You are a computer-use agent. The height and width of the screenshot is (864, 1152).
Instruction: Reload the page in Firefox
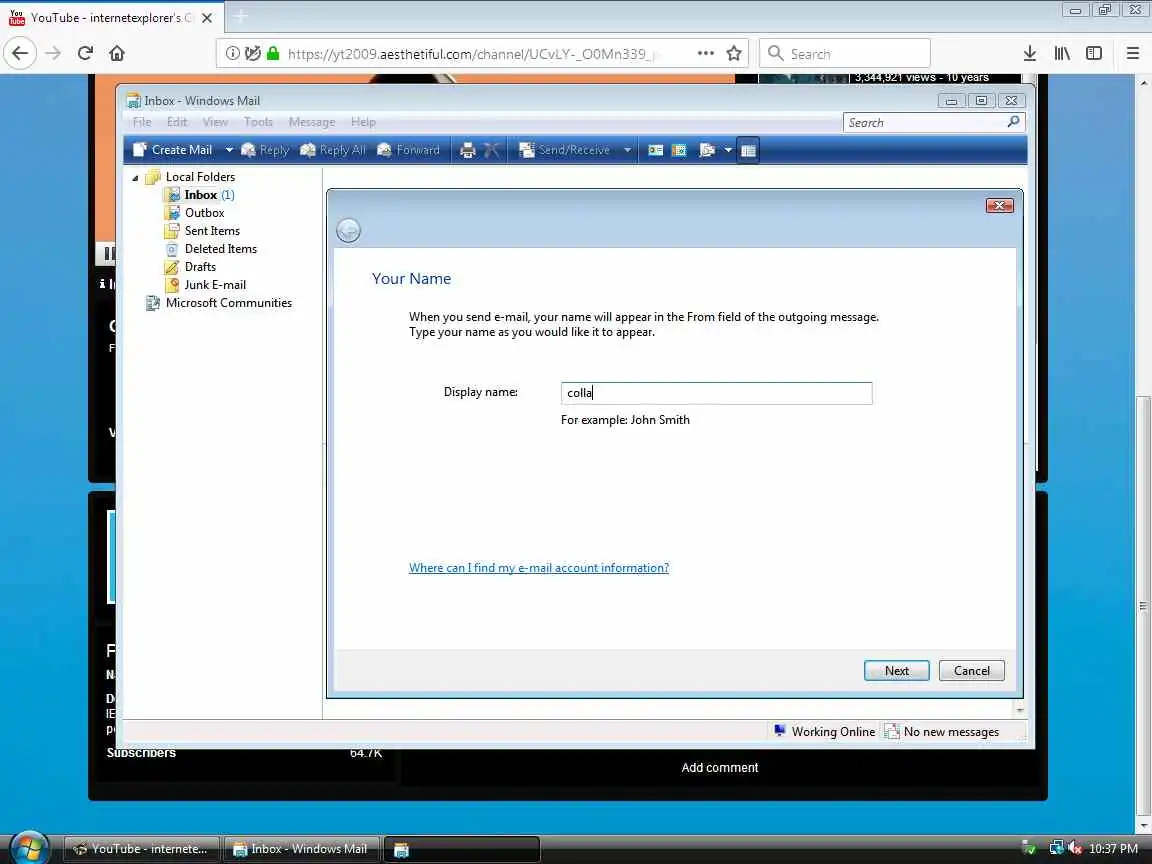[85, 54]
